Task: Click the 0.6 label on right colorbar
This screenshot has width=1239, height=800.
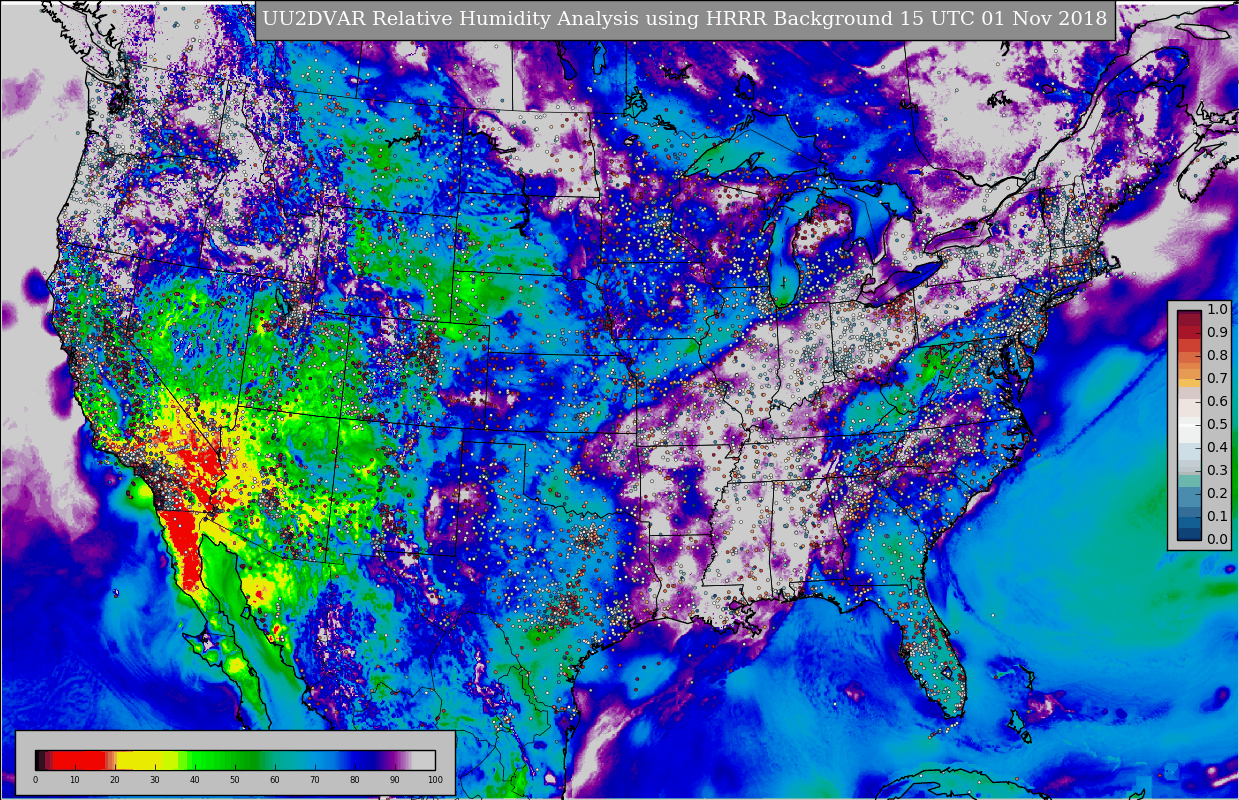Action: (1217, 401)
